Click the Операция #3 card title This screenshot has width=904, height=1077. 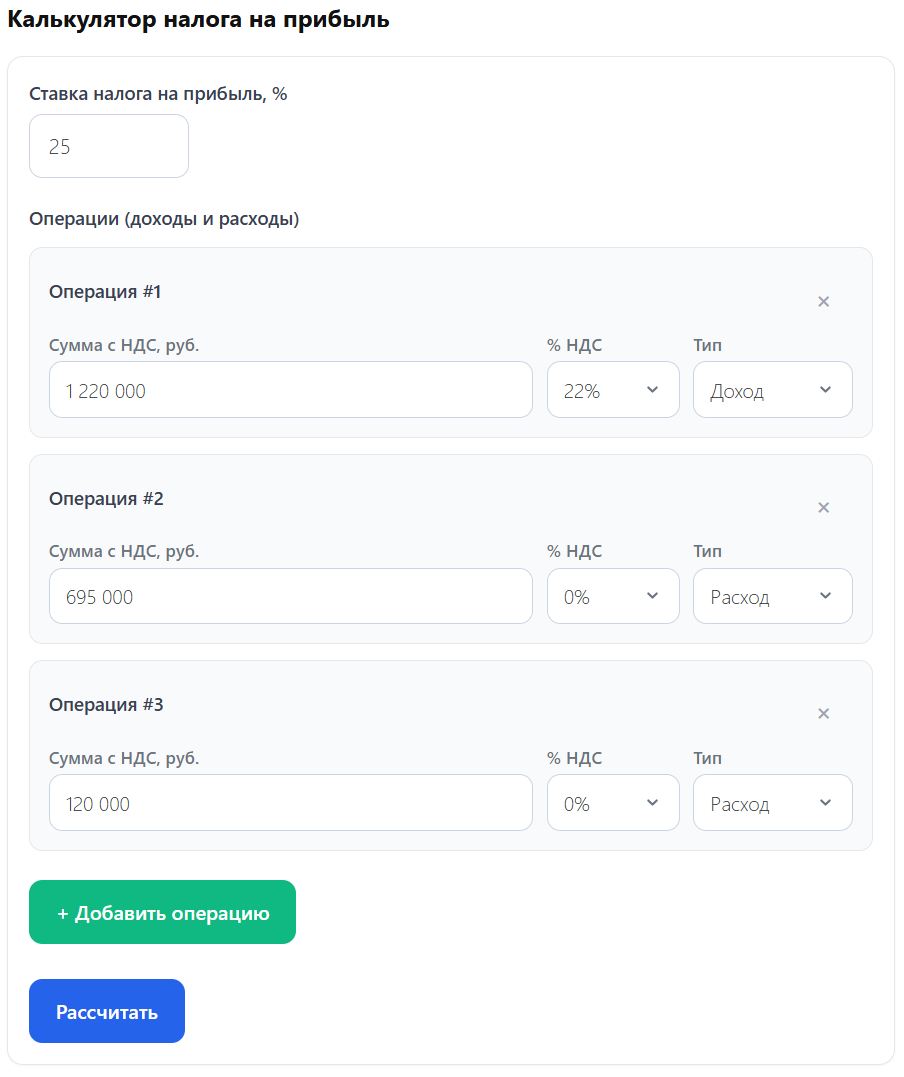(x=106, y=705)
